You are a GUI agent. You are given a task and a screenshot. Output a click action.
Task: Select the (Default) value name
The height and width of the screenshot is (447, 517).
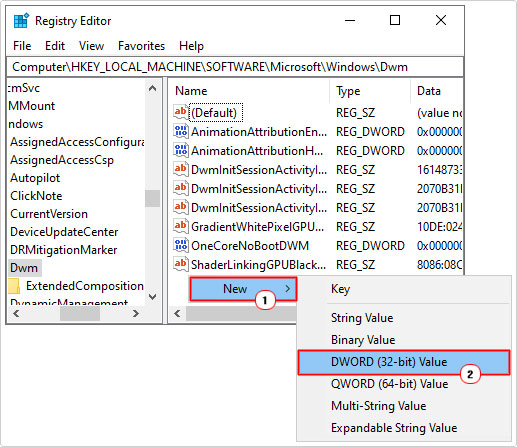click(x=216, y=113)
